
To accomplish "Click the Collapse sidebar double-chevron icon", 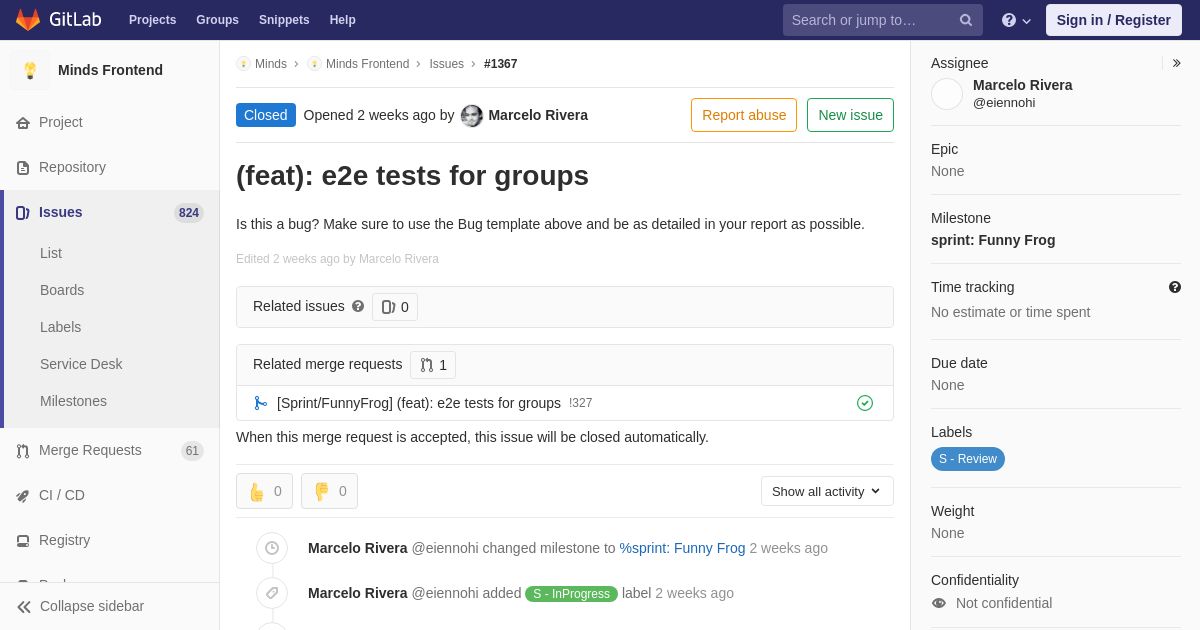I will click(x=24, y=607).
